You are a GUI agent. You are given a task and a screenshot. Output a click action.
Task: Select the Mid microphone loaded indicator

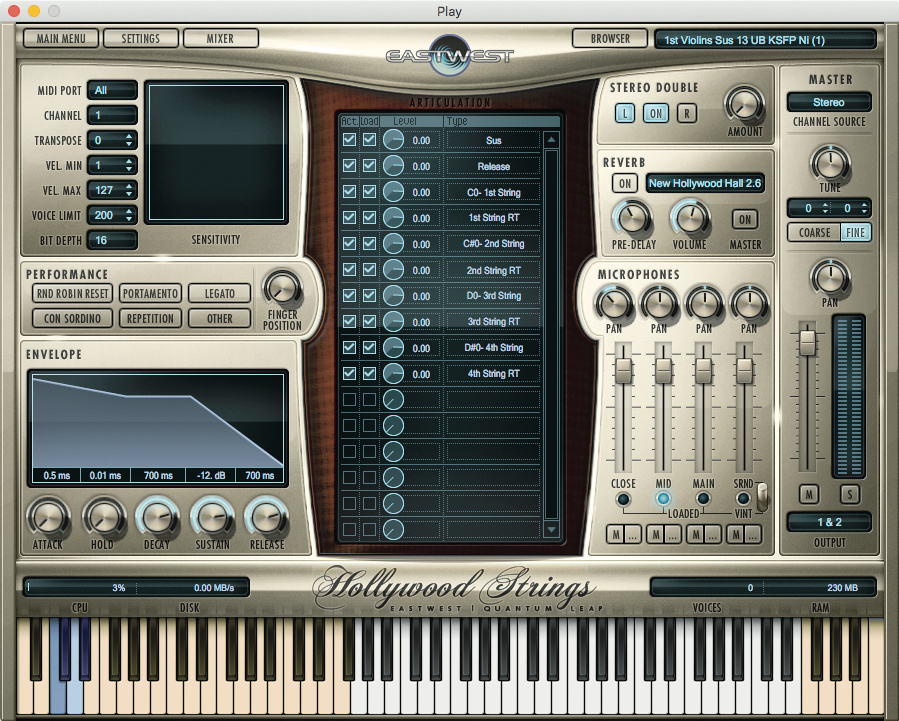pyautogui.click(x=663, y=499)
